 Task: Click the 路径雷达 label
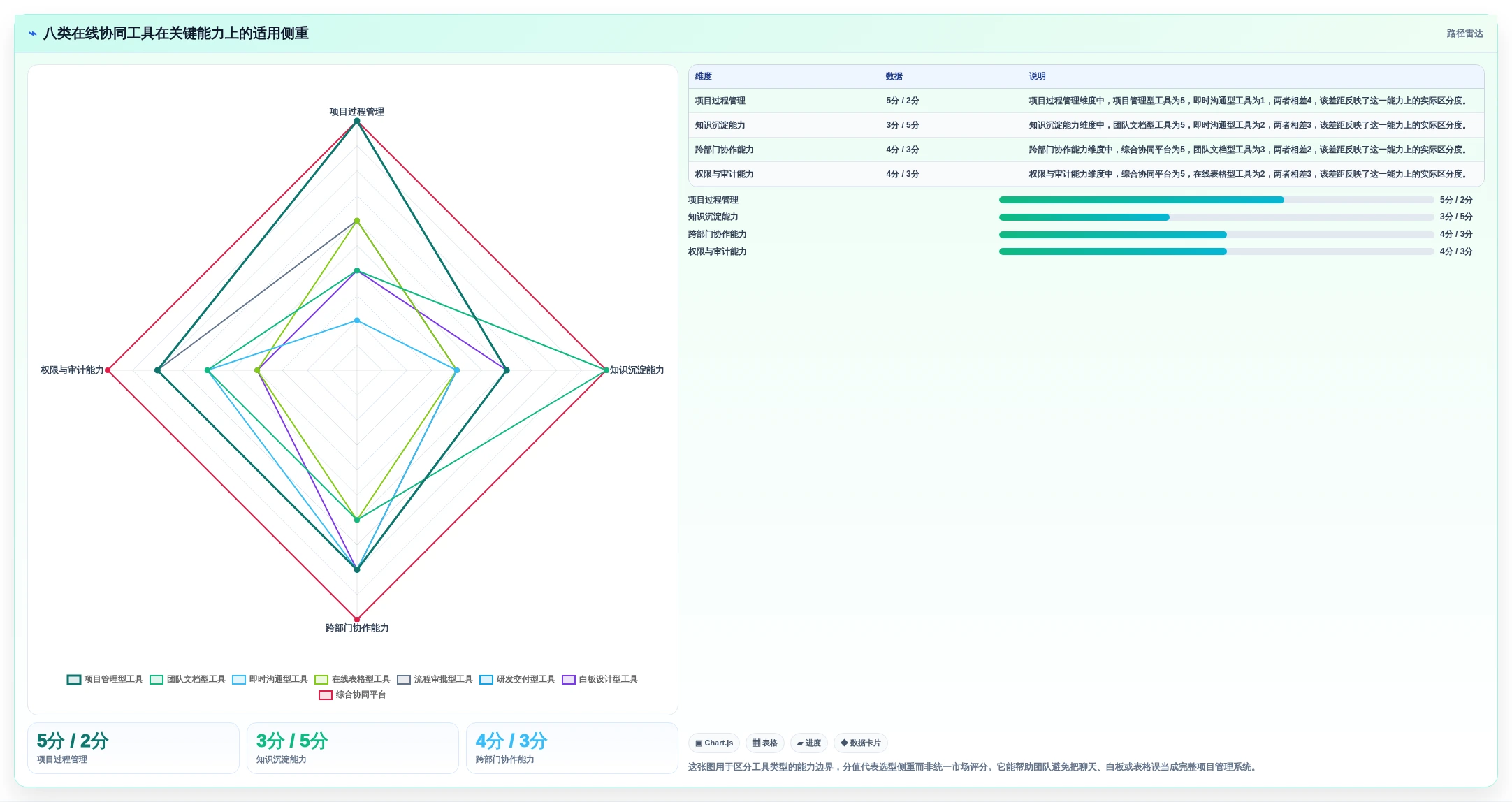[x=1464, y=34]
